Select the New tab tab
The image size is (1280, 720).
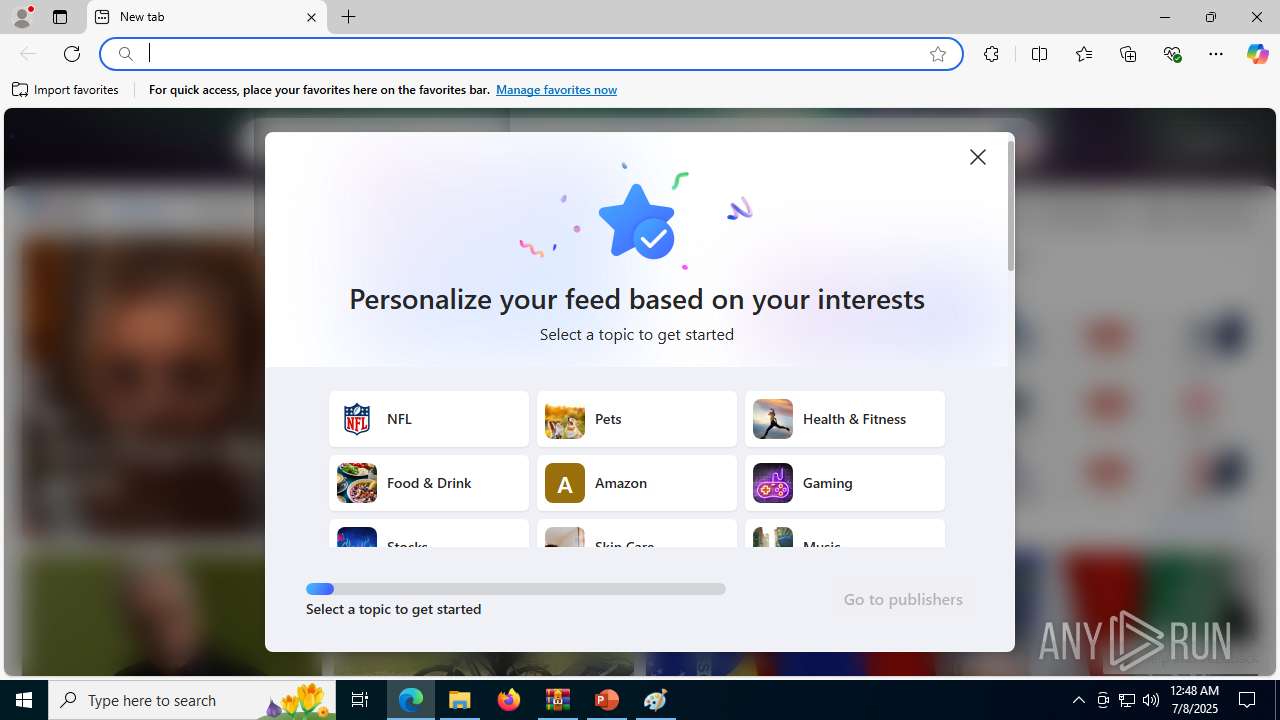pyautogui.click(x=207, y=17)
